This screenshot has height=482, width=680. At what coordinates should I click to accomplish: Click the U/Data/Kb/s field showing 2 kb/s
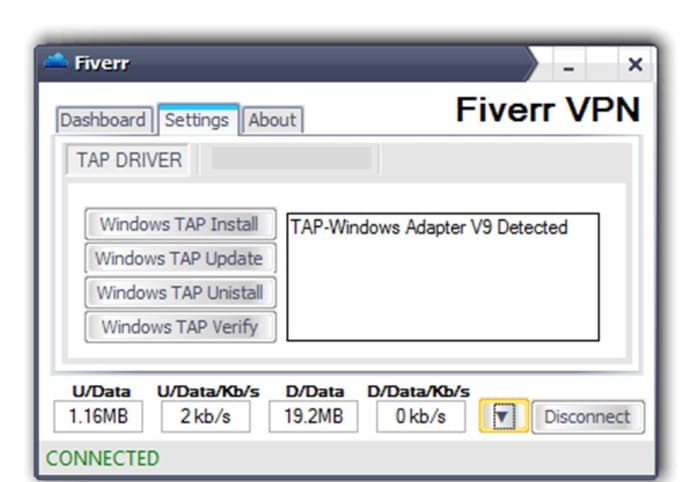(x=206, y=416)
